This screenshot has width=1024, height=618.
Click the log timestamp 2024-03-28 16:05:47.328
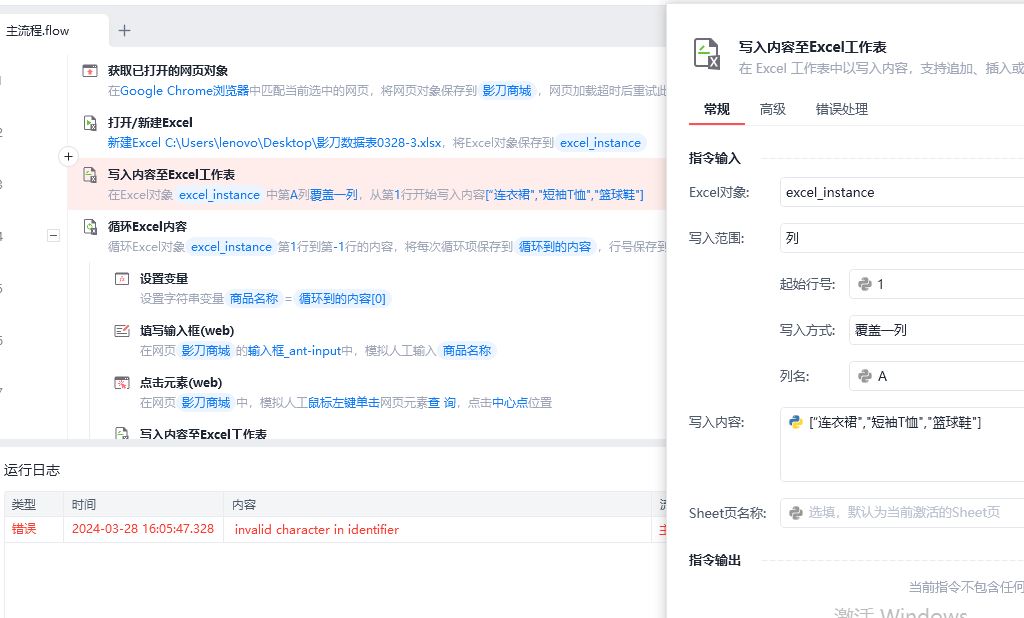pyautogui.click(x=143, y=529)
